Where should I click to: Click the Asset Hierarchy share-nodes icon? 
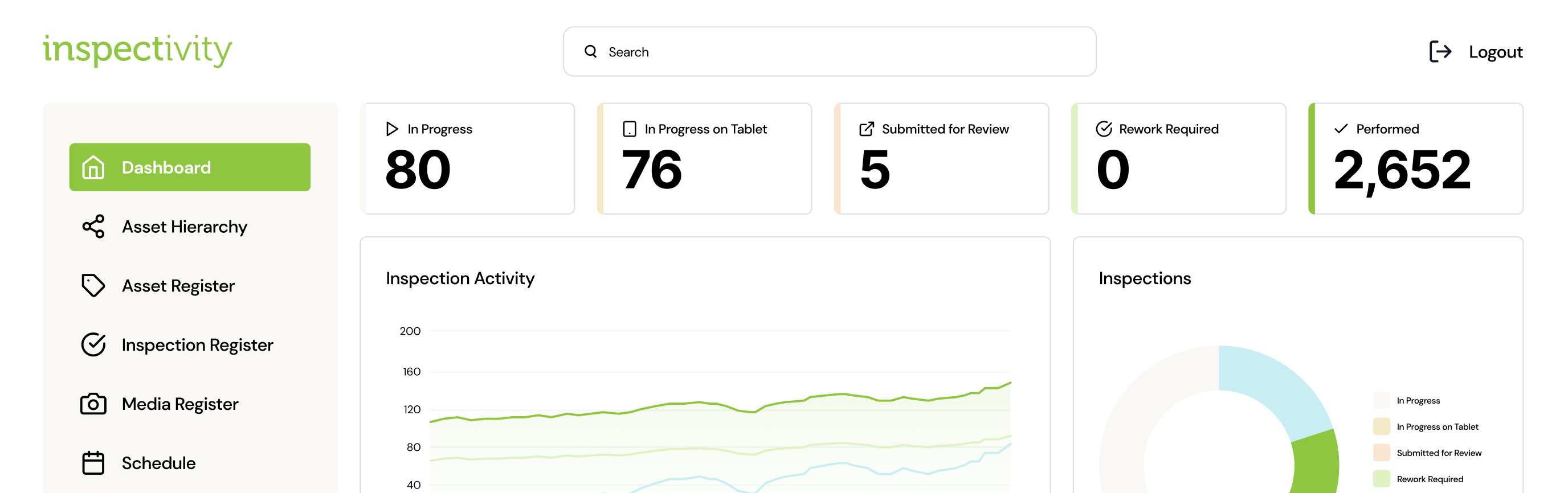pos(93,226)
